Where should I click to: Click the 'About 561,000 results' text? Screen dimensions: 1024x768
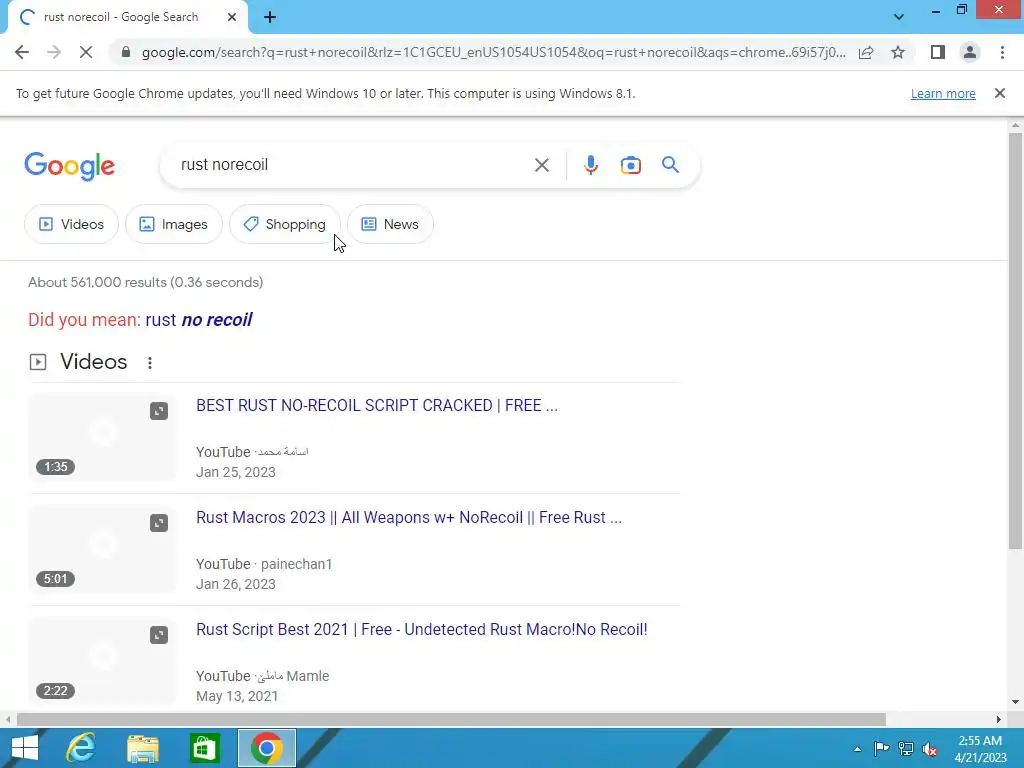click(x=146, y=282)
